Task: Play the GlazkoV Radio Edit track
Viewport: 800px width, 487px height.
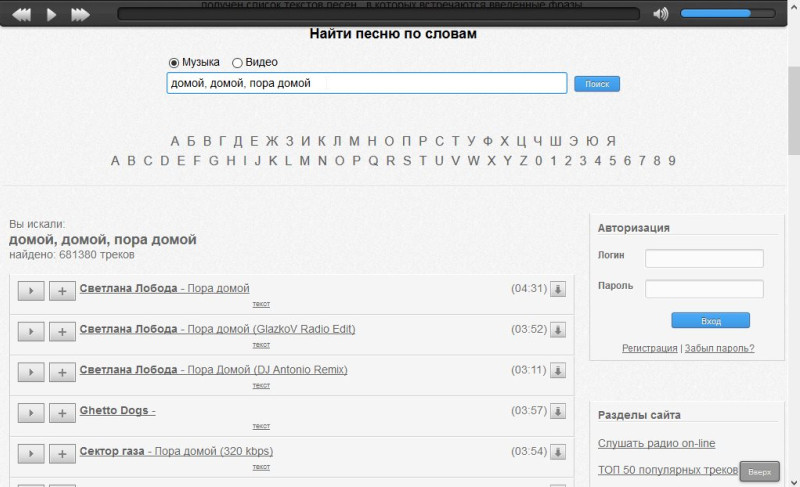Action: click(x=31, y=331)
